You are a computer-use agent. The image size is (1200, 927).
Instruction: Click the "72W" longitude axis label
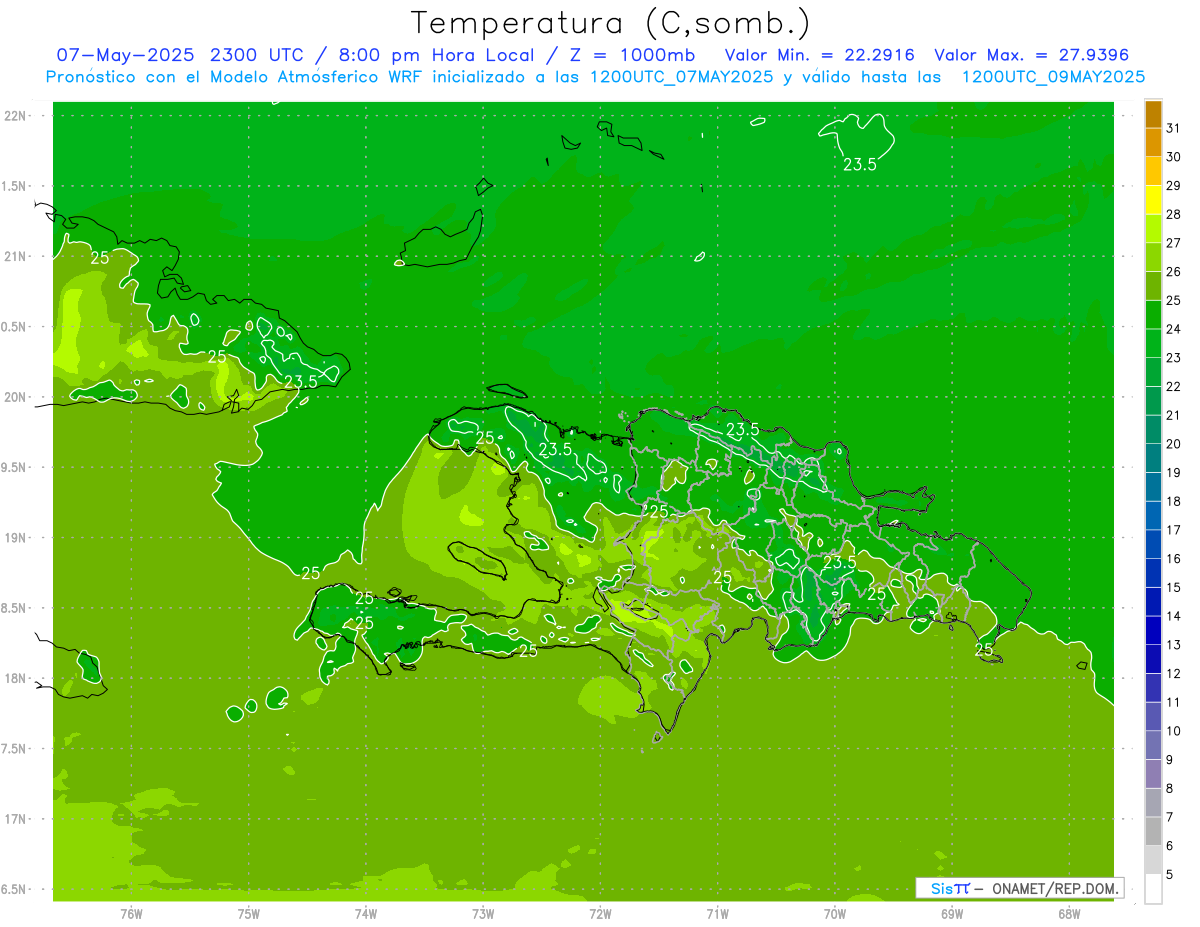pos(600,913)
